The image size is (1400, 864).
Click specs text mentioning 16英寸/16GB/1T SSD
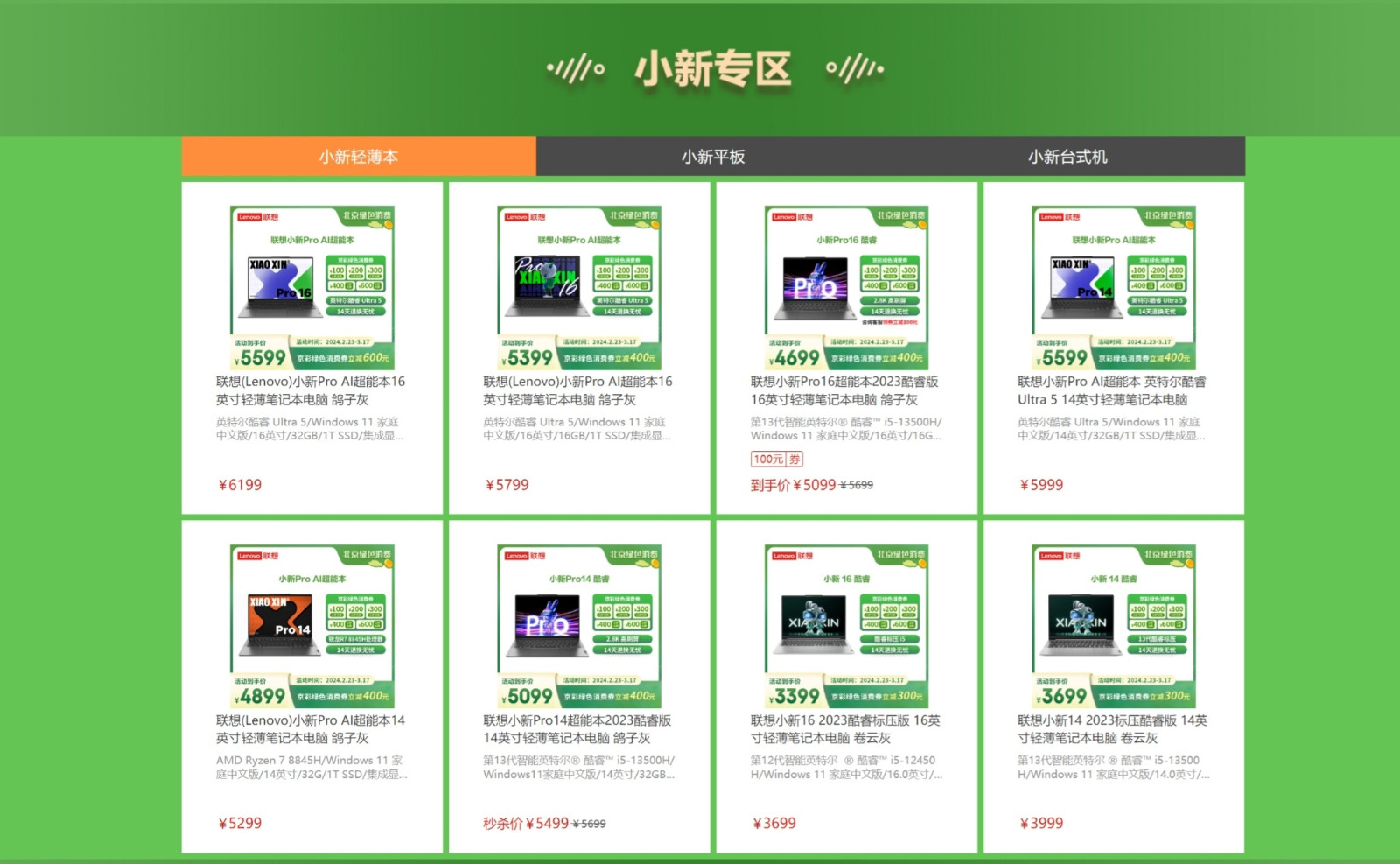click(x=577, y=429)
